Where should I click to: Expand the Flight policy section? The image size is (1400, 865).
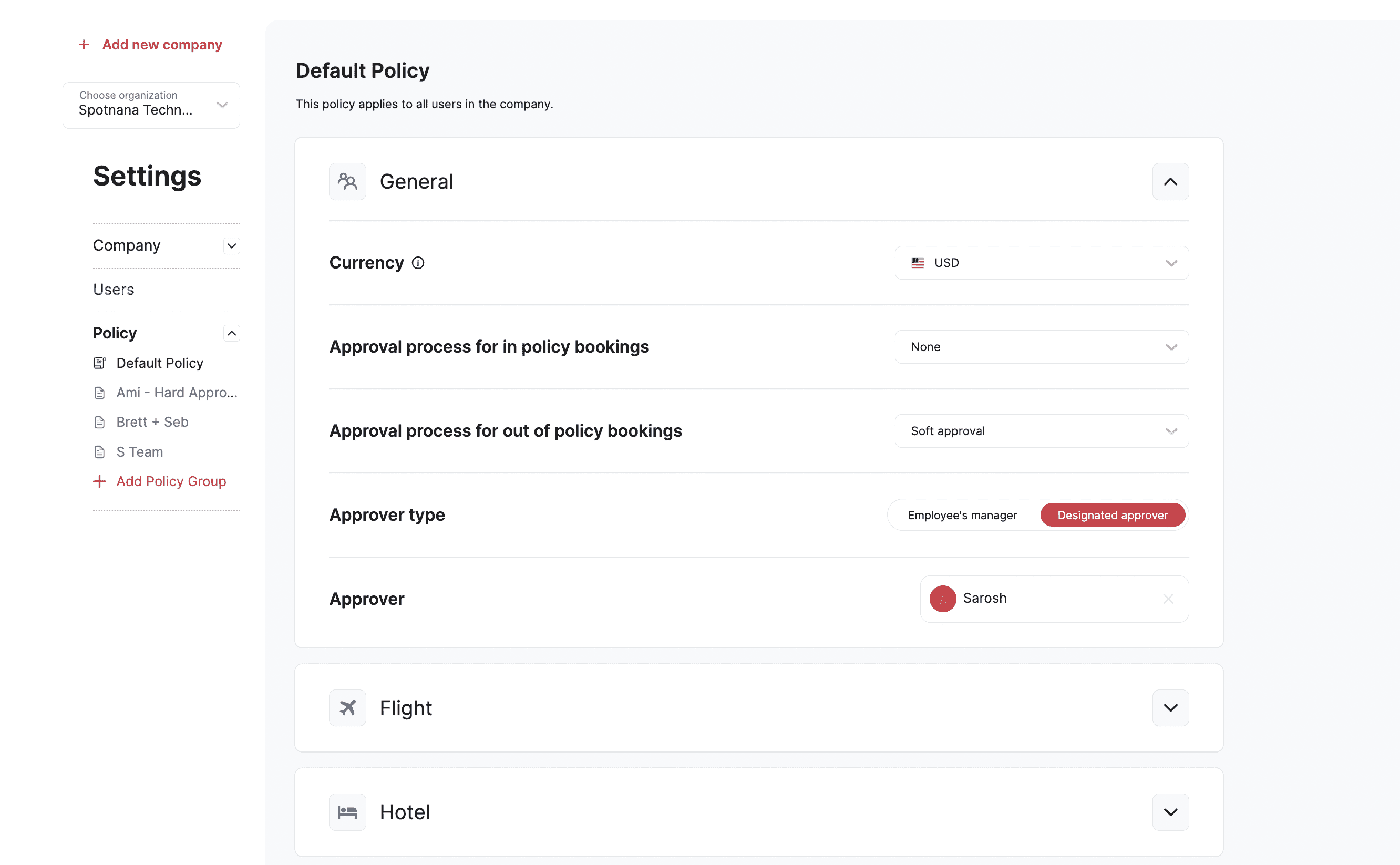[1170, 708]
